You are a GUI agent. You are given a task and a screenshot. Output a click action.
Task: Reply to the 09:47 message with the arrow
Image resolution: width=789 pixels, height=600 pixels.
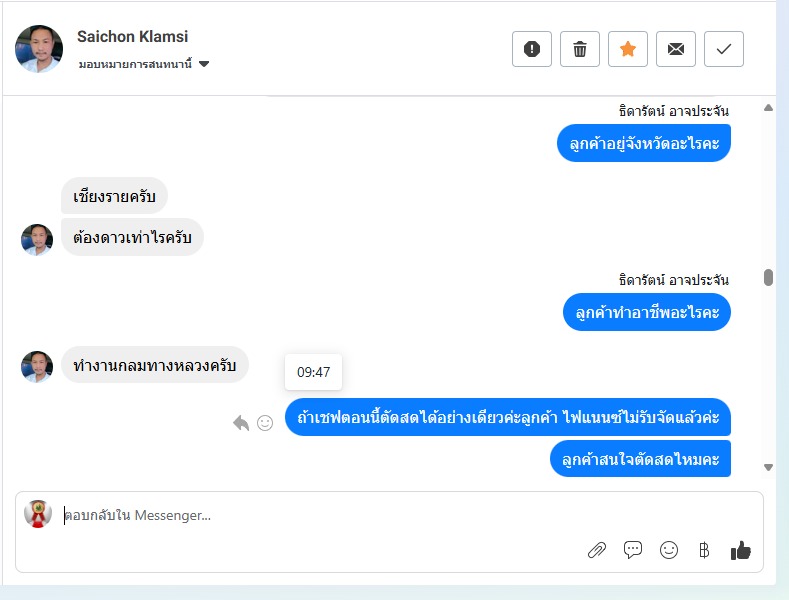click(241, 423)
